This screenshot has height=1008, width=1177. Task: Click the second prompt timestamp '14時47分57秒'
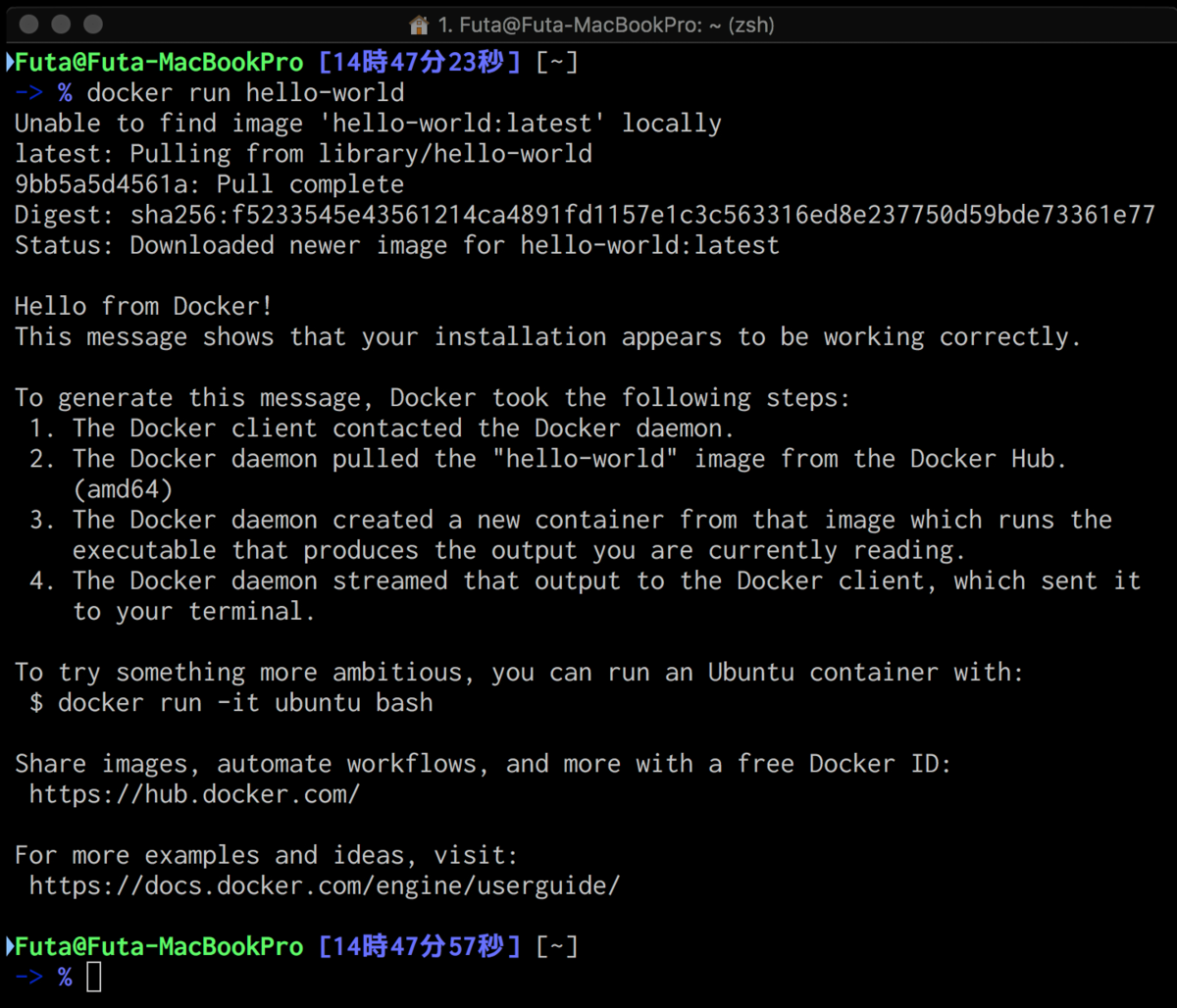coord(420,946)
